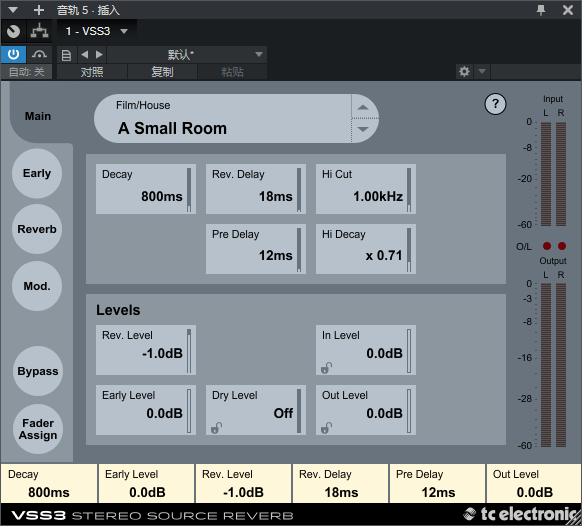Switch to the Reverb page
Screen dimensions: 582x526
click(37, 229)
